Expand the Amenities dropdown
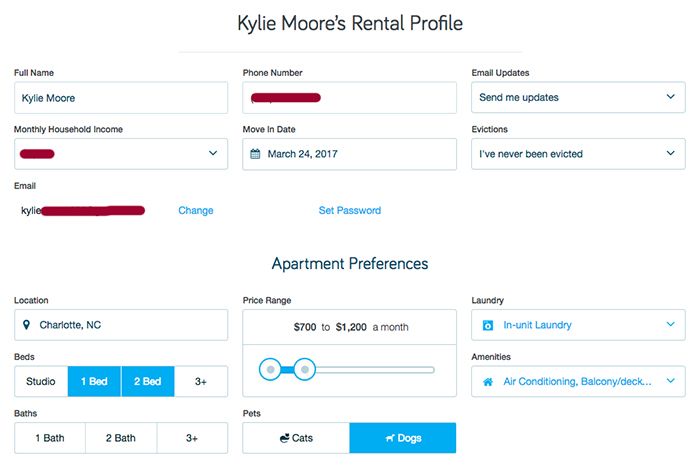This screenshot has width=700, height=473. click(x=578, y=381)
